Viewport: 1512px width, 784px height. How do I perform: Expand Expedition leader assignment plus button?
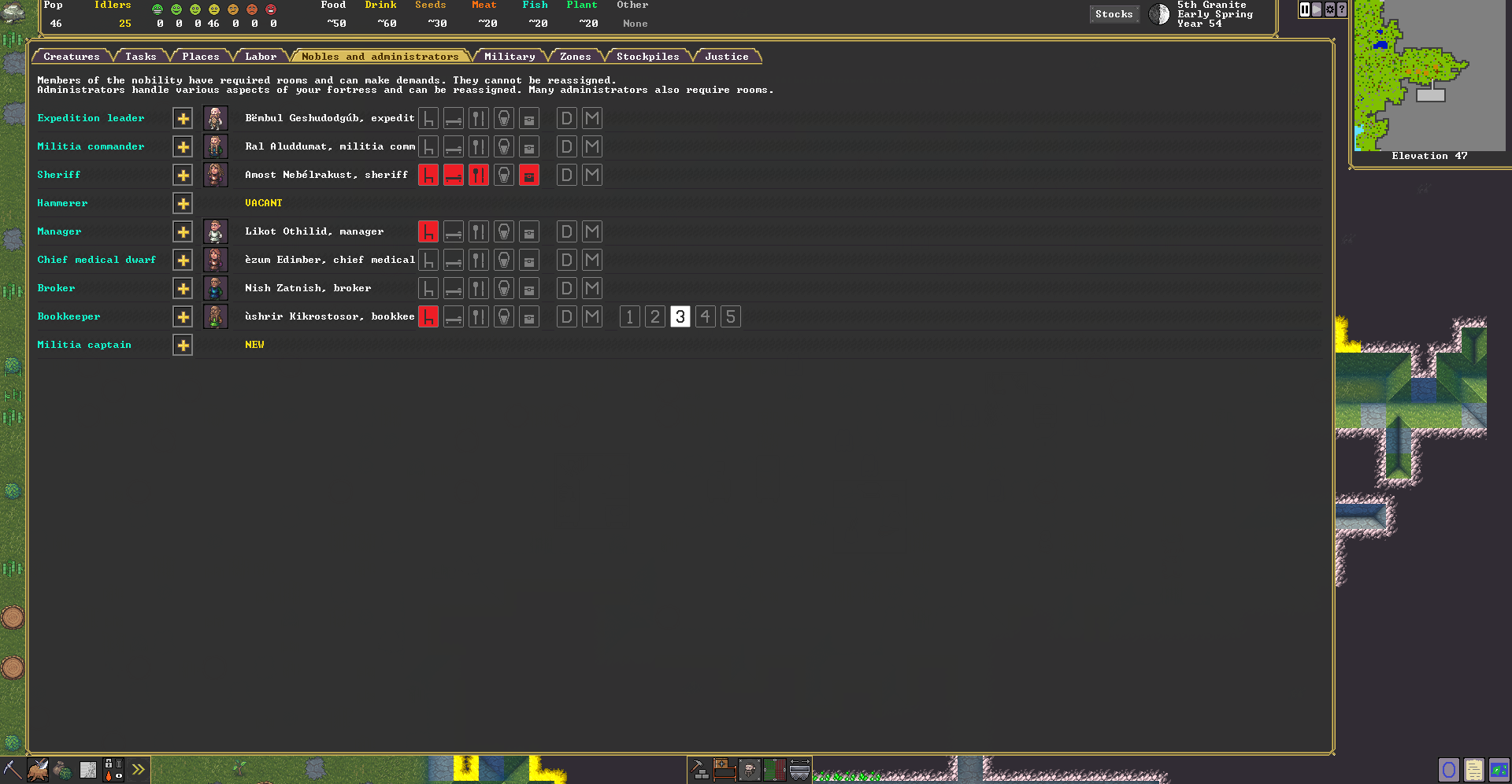click(183, 118)
